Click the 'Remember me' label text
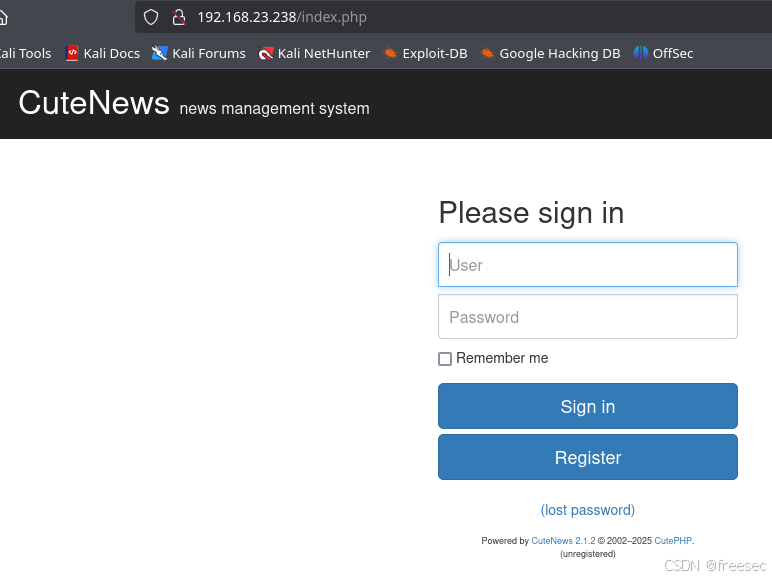This screenshot has height=579, width=772. (502, 358)
